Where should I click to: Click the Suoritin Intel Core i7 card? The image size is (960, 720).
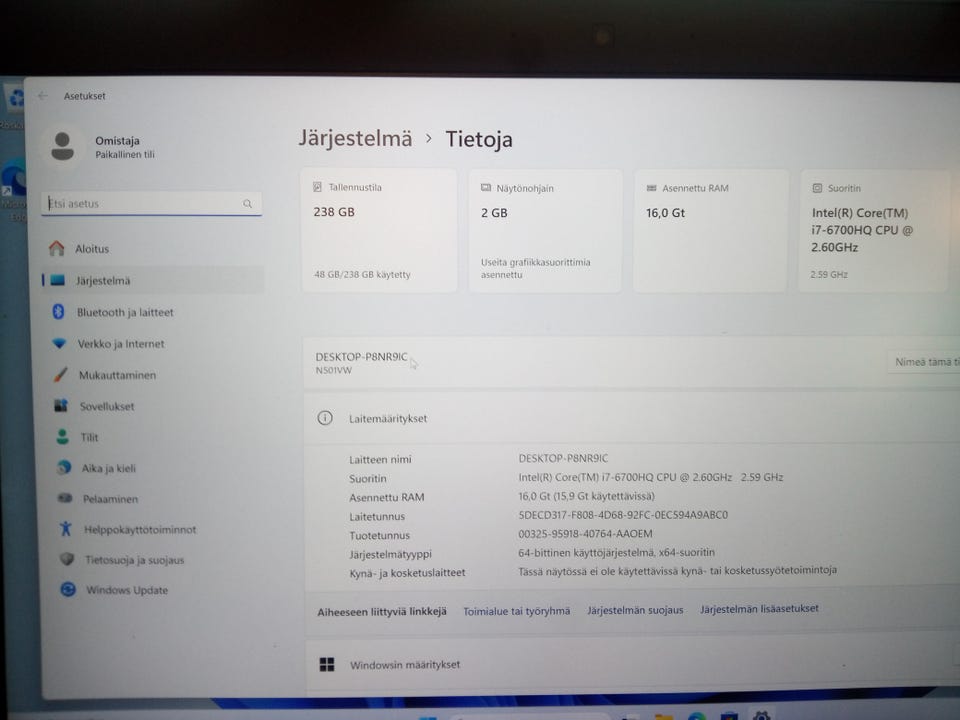[x=876, y=231]
